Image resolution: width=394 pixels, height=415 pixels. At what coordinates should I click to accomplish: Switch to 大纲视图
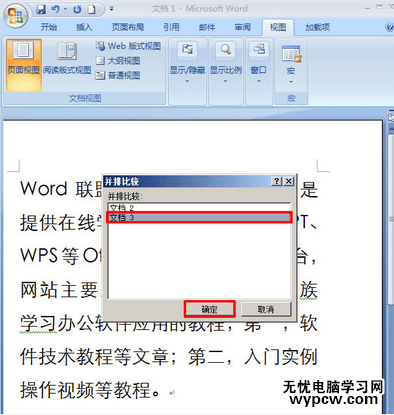pyautogui.click(x=118, y=61)
